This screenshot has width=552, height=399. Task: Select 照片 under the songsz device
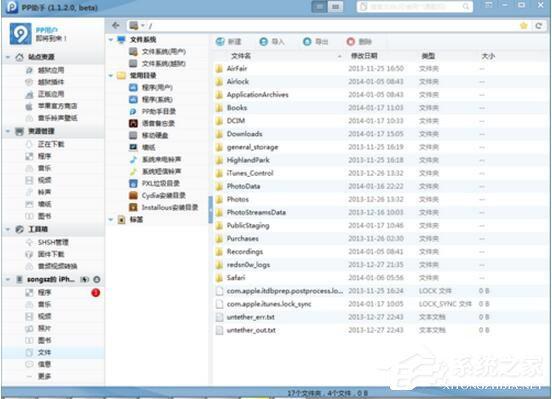coord(44,328)
